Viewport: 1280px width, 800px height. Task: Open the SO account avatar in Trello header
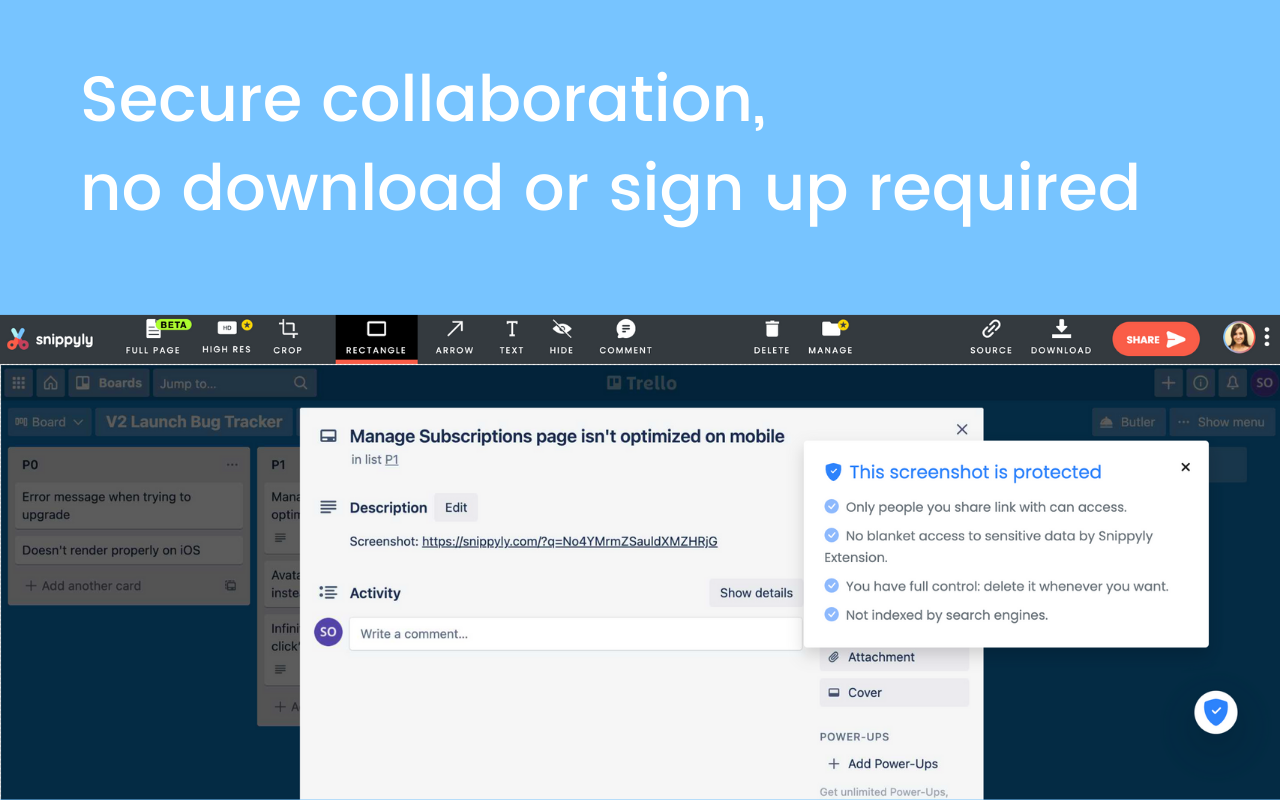[x=1264, y=383]
